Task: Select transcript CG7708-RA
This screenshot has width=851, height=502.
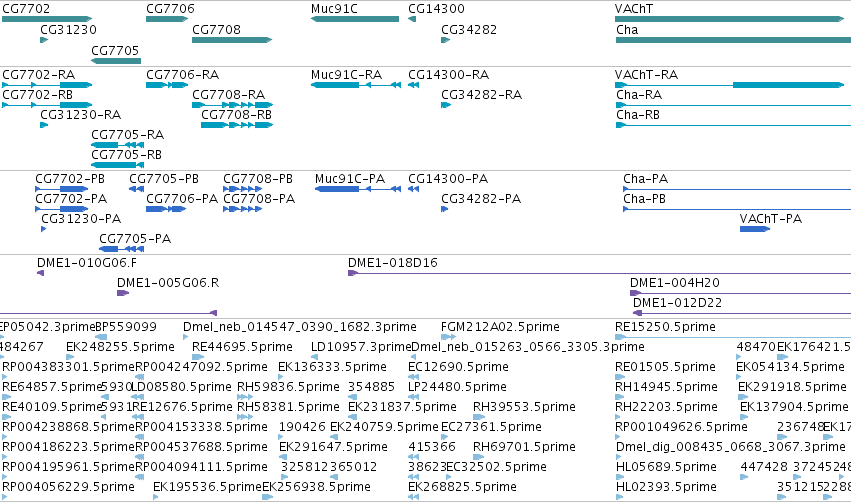Action: click(232, 105)
